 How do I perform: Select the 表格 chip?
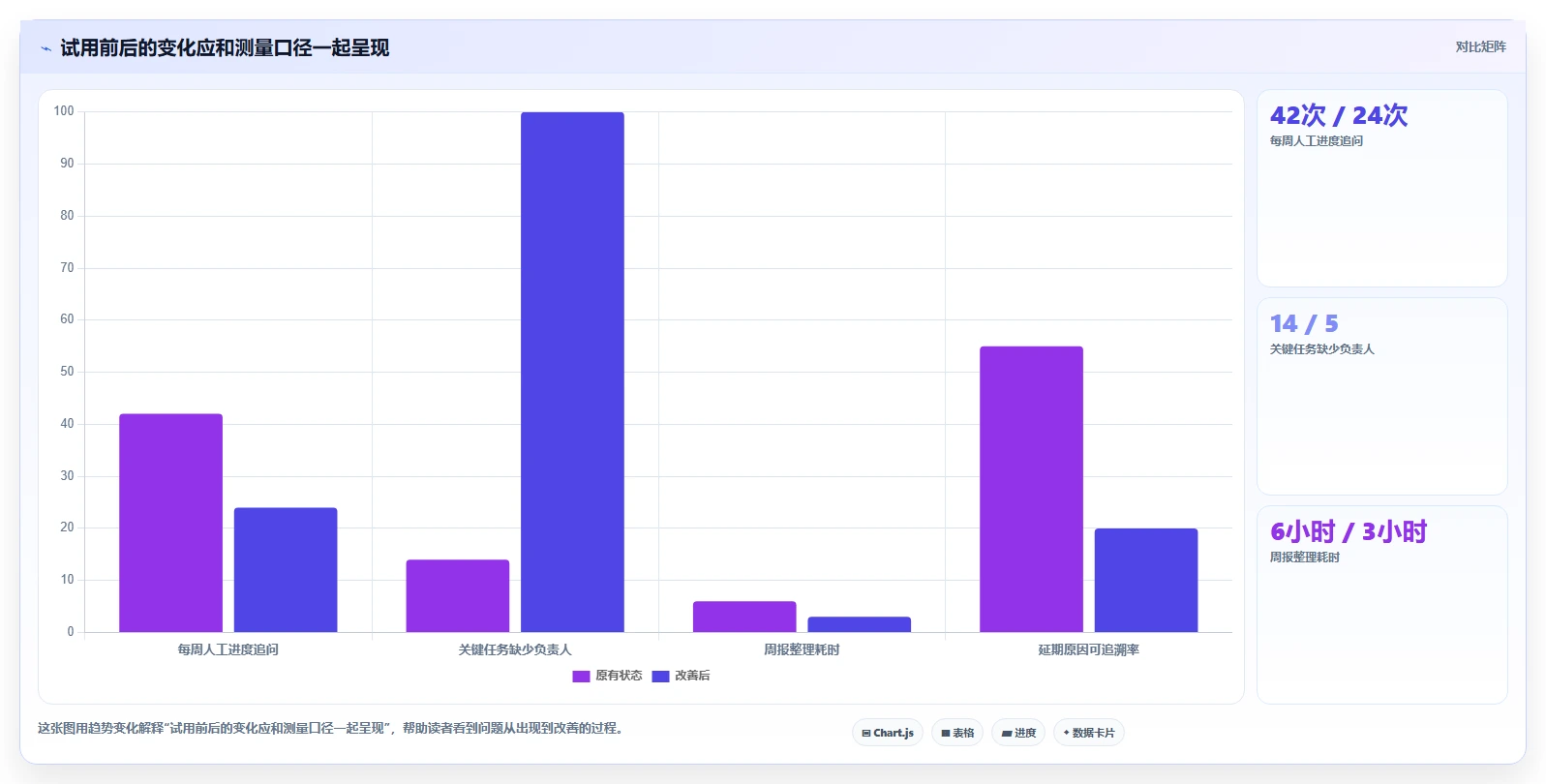coord(957,733)
